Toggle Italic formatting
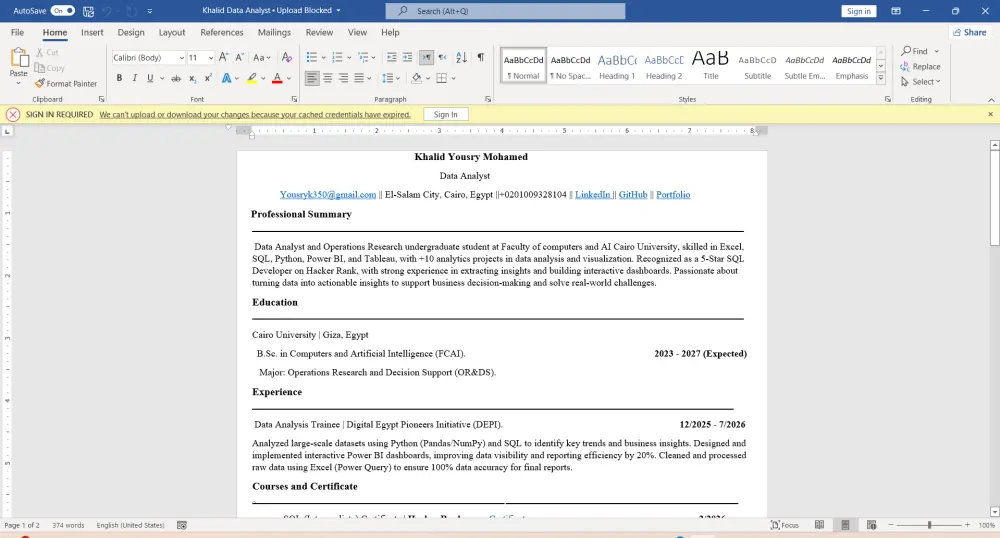This screenshot has width=1000, height=538. (x=135, y=78)
